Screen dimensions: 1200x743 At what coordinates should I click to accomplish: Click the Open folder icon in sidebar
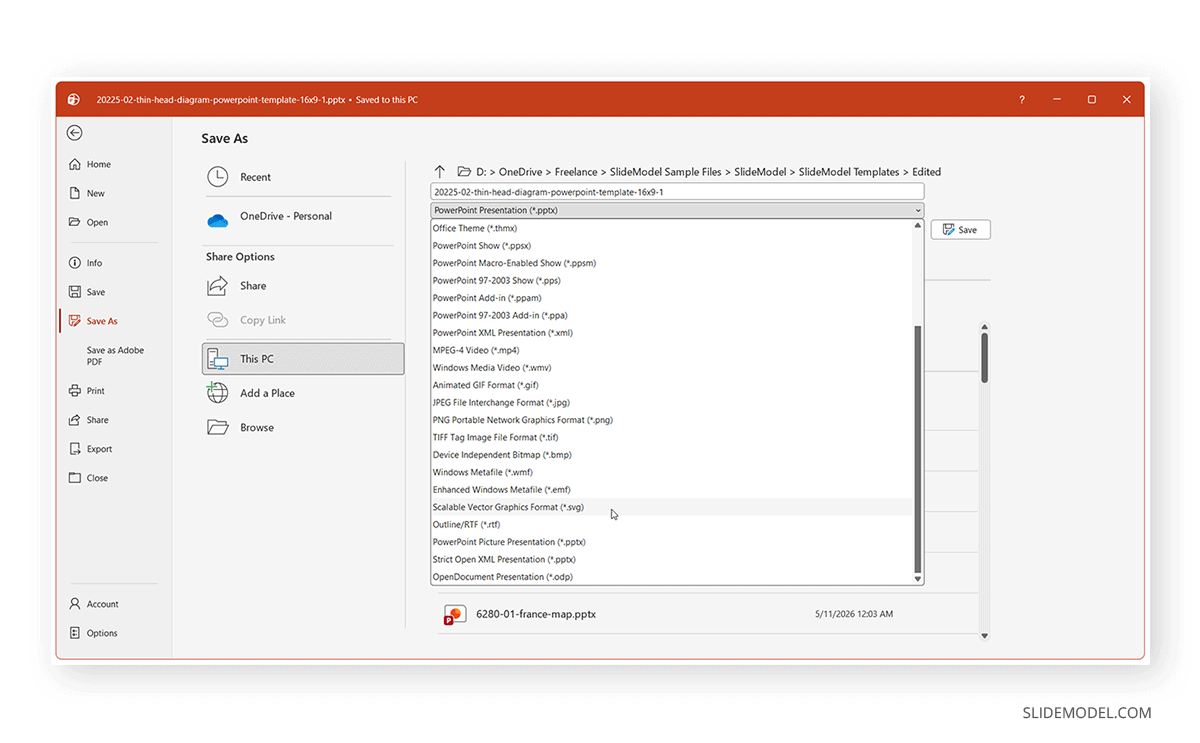pos(75,222)
